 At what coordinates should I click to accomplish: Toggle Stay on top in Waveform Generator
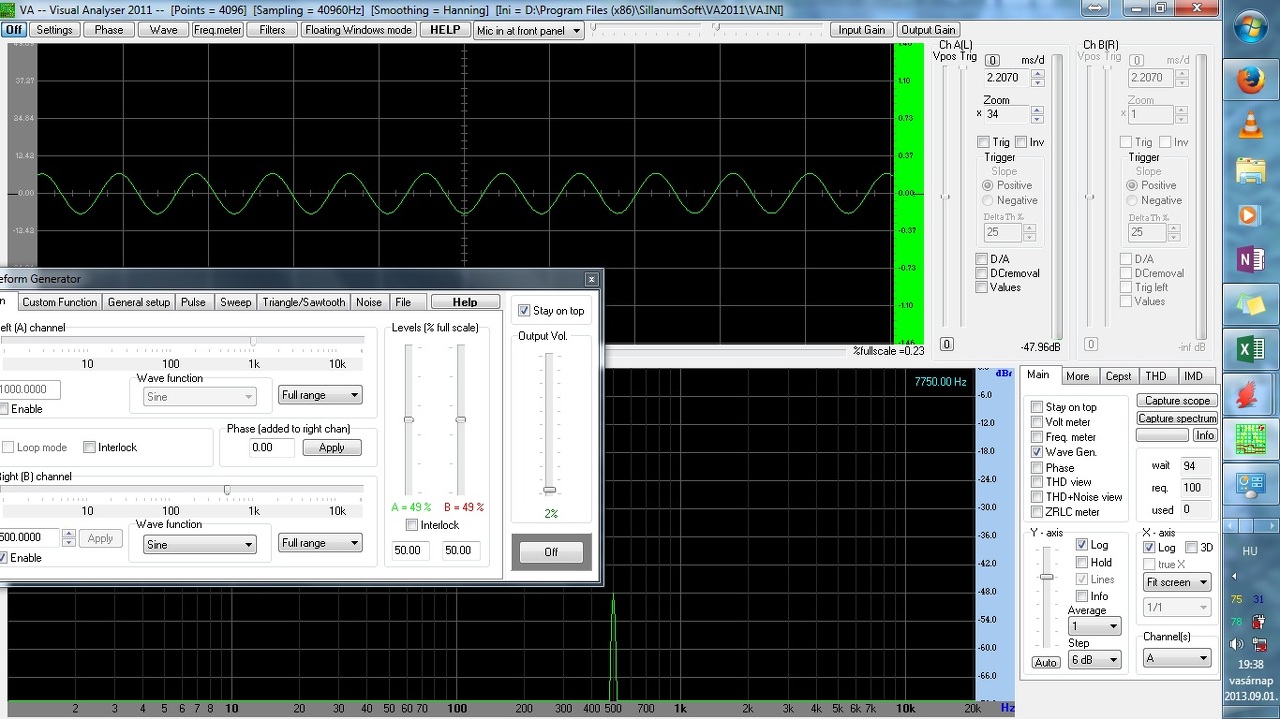tap(524, 311)
